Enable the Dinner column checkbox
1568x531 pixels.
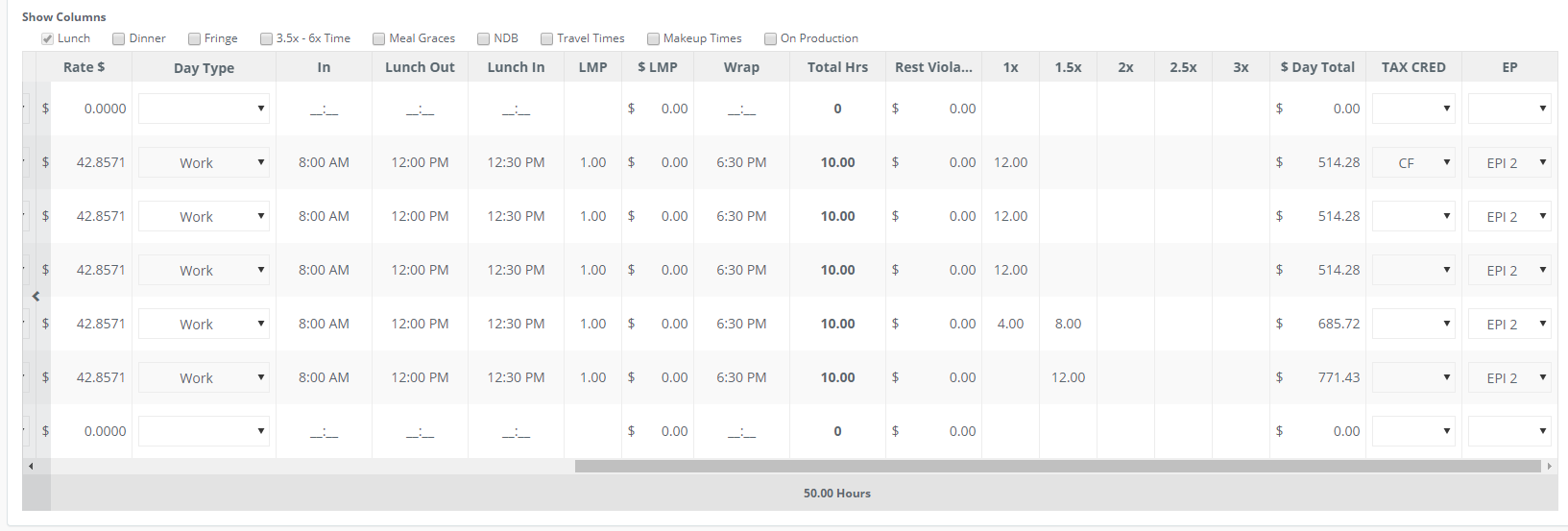(x=119, y=38)
